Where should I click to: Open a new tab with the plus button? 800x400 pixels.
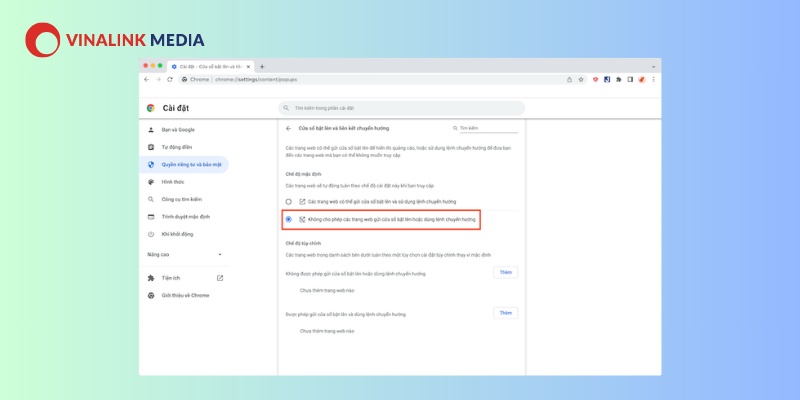pyautogui.click(x=262, y=67)
